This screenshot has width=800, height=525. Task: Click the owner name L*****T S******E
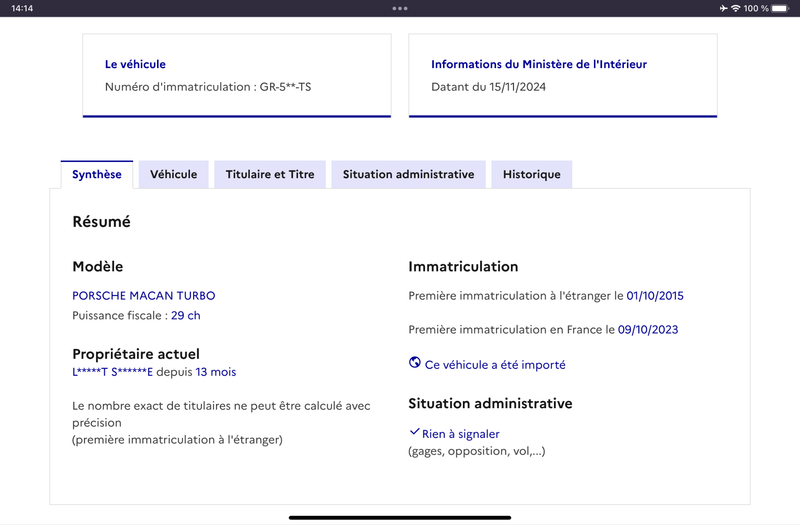(112, 372)
